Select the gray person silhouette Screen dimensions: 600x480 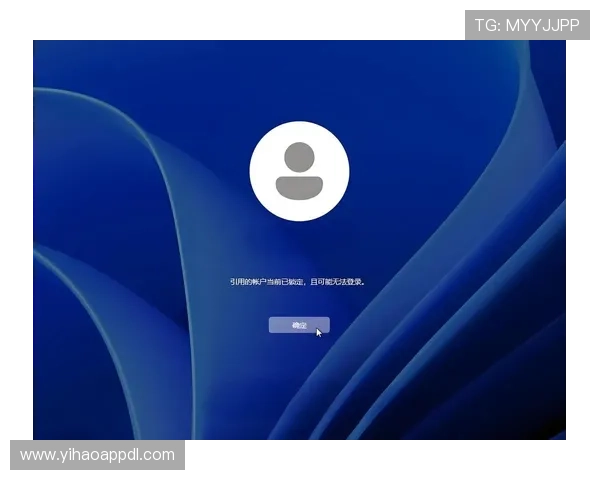coord(299,172)
